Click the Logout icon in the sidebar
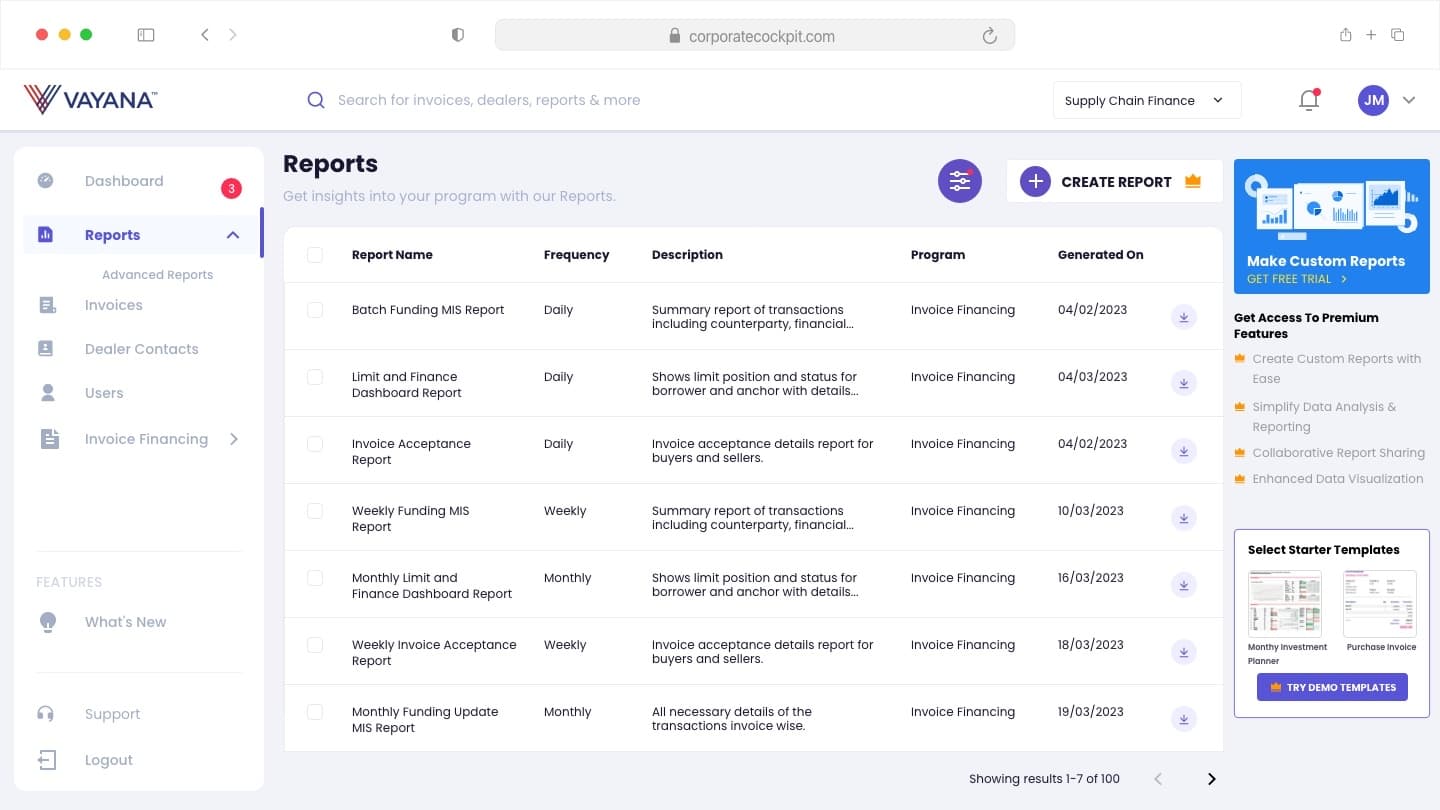1440x810 pixels. point(47,760)
